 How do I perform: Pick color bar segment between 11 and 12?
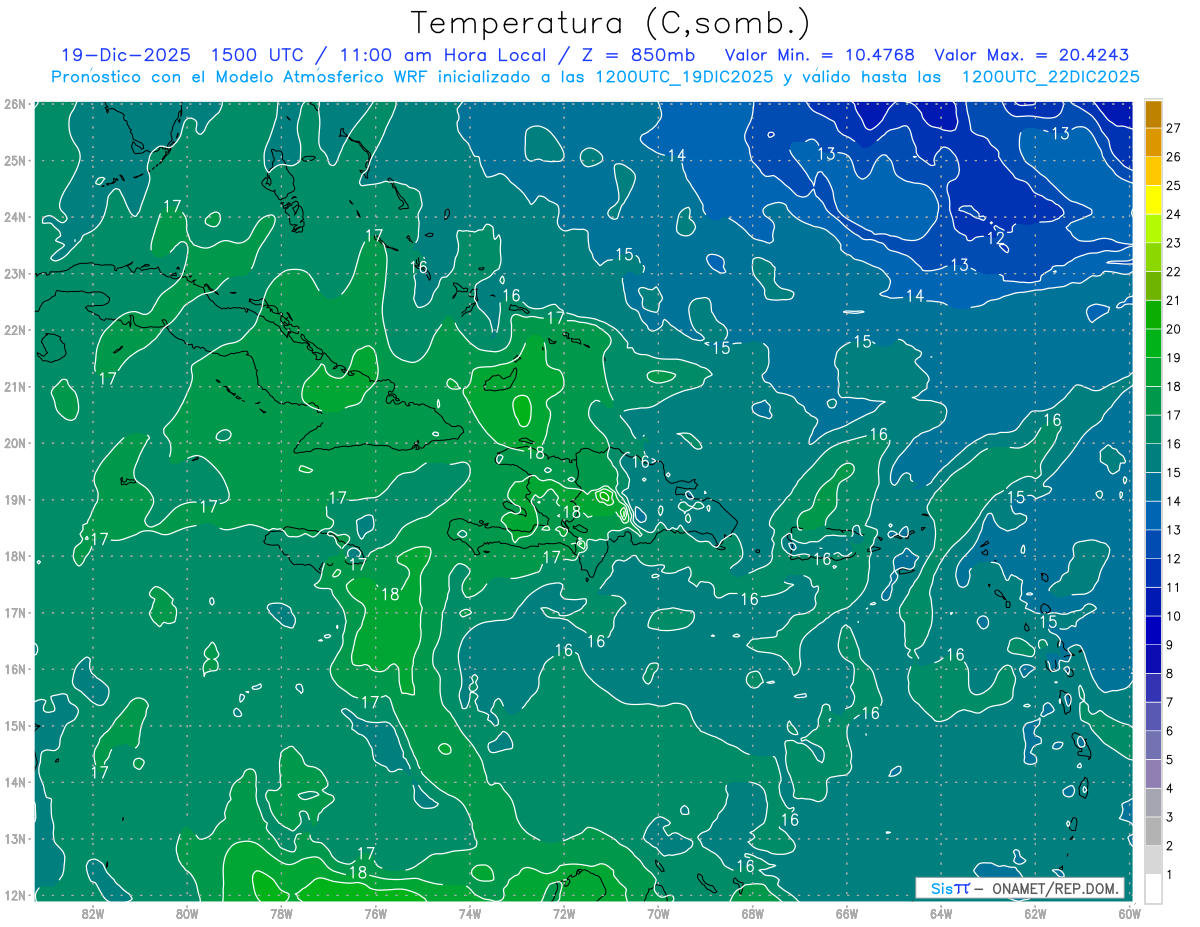point(1153,573)
